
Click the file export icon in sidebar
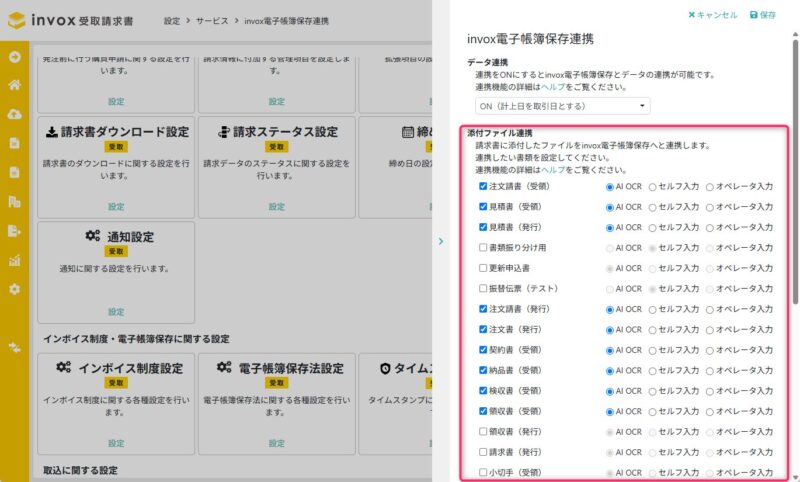tap(15, 231)
